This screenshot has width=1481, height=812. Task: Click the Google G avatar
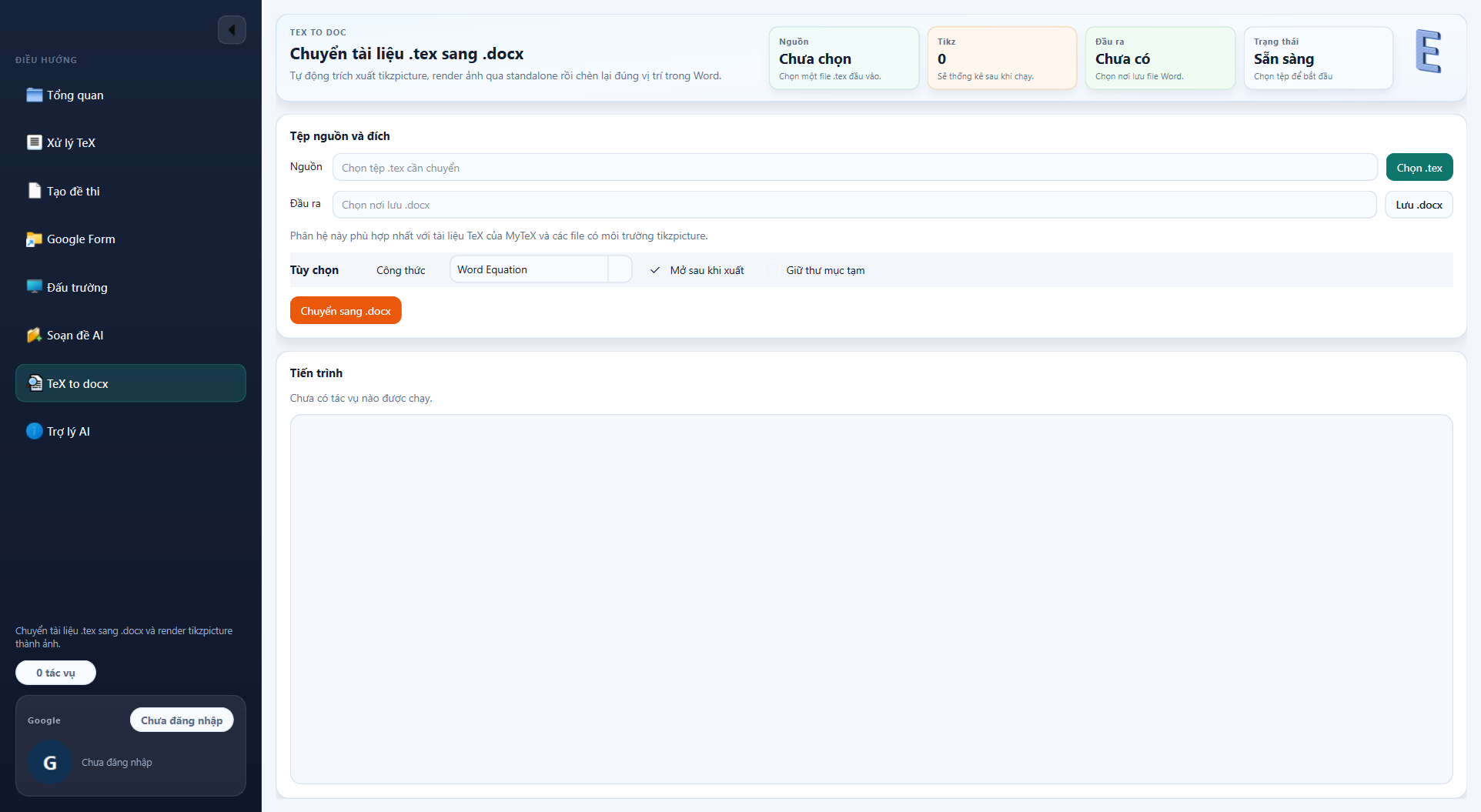point(50,762)
